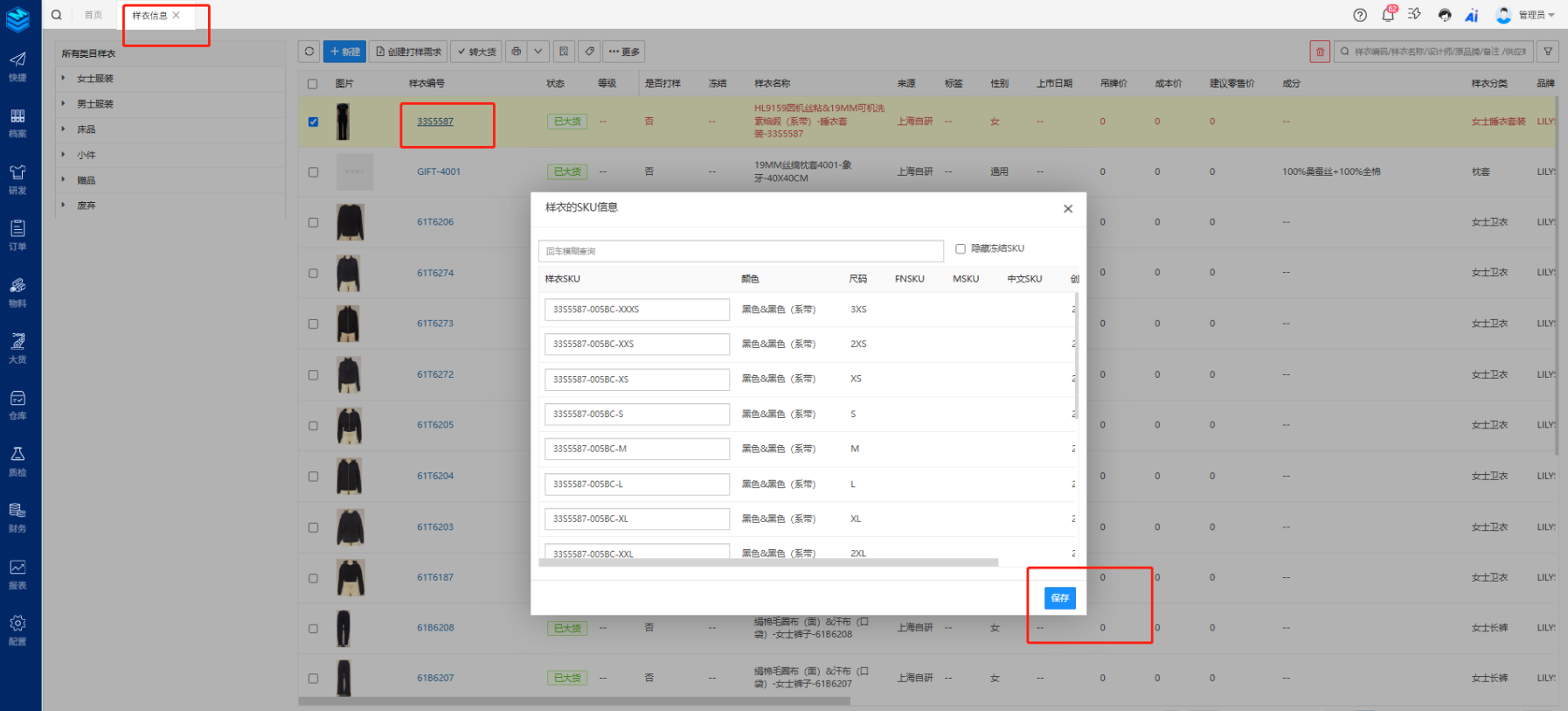Screen dimensions: 1568x711
Task: Expand the 女士服装 category tree node
Action: [x=64, y=79]
